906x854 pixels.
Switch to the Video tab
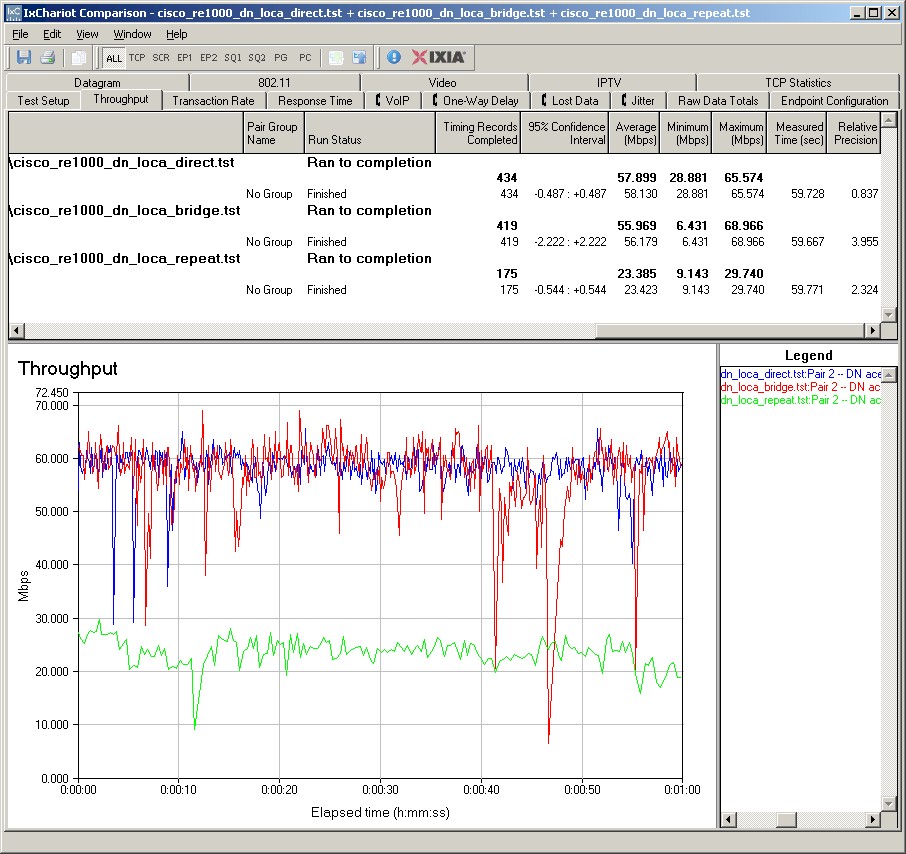tap(443, 83)
